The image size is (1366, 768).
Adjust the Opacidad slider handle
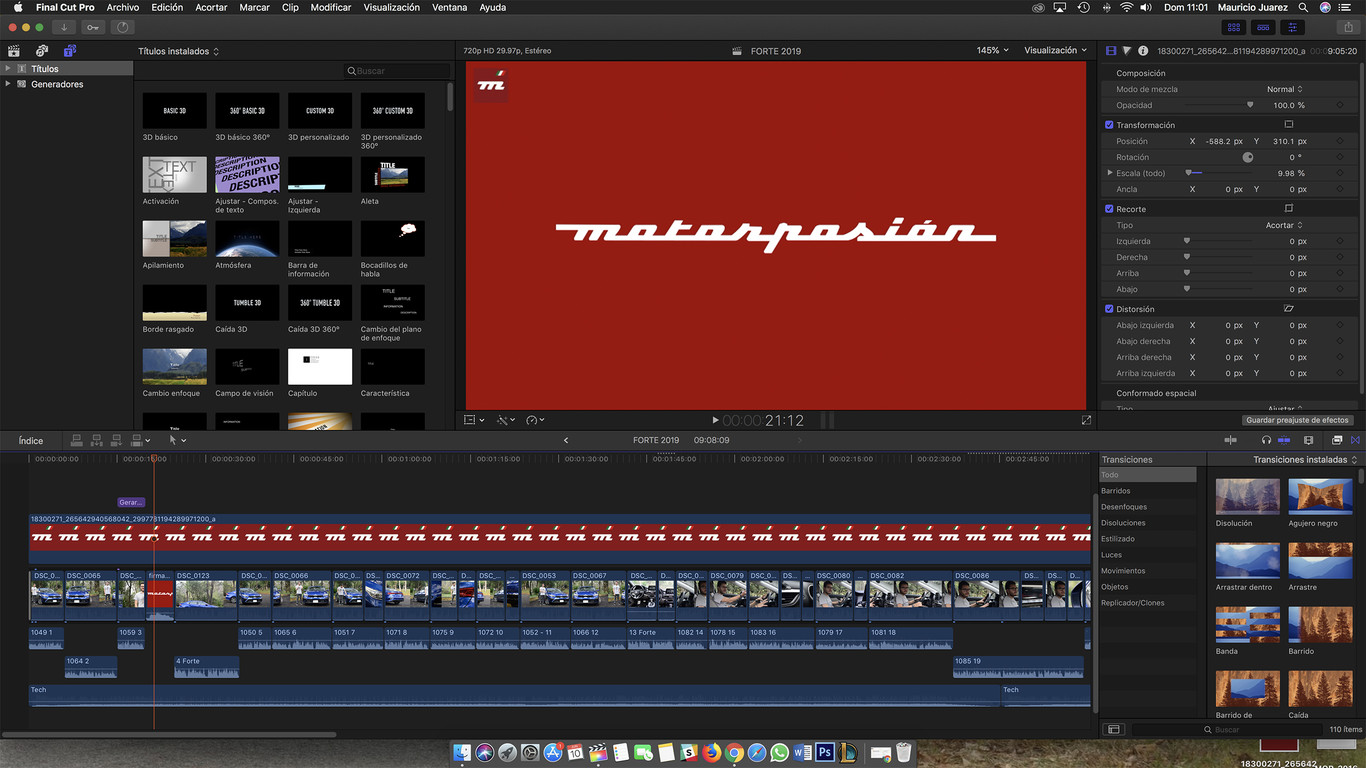coord(1250,105)
